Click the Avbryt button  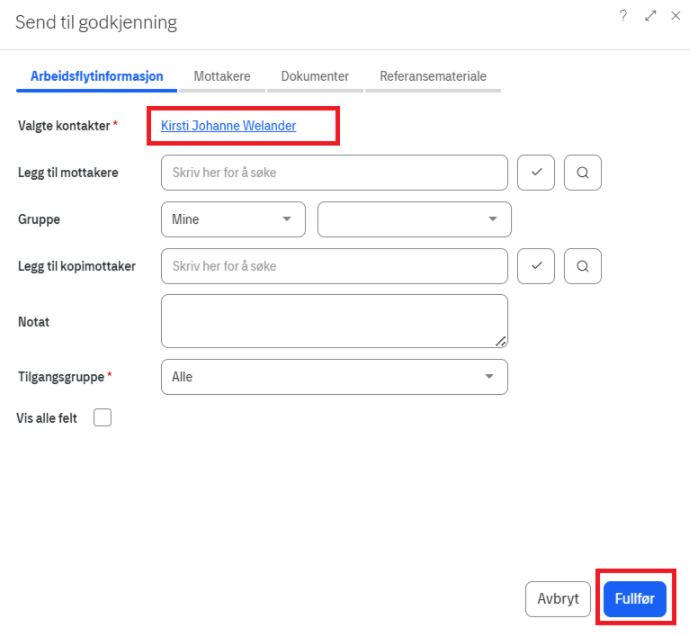tap(558, 599)
